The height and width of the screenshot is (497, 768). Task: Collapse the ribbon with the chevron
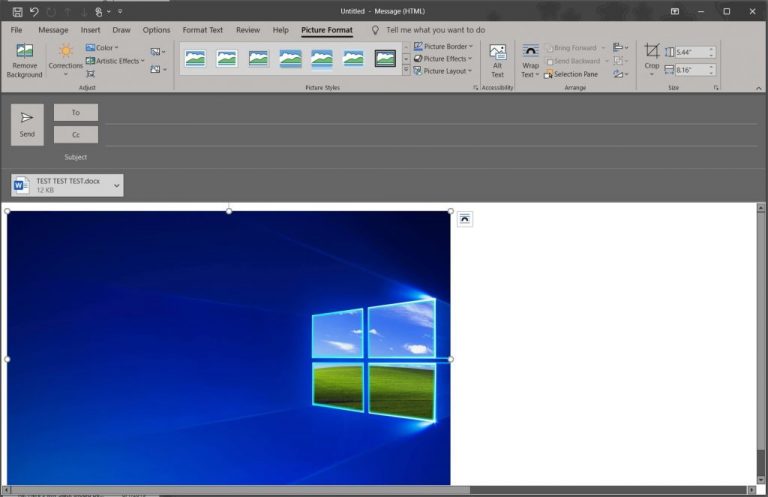tap(759, 88)
